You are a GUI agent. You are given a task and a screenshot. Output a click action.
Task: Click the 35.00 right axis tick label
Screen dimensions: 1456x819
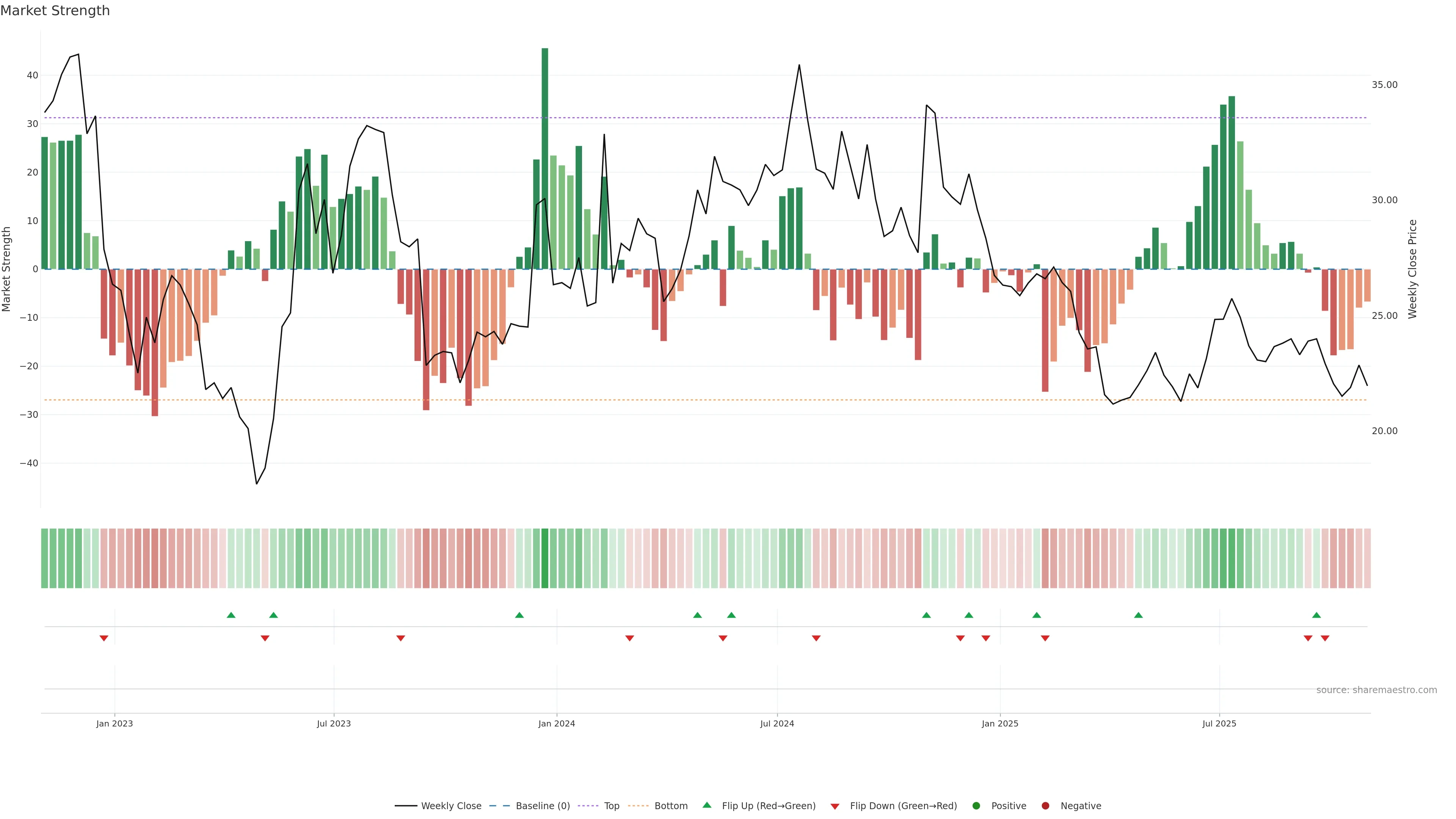coord(1384,85)
